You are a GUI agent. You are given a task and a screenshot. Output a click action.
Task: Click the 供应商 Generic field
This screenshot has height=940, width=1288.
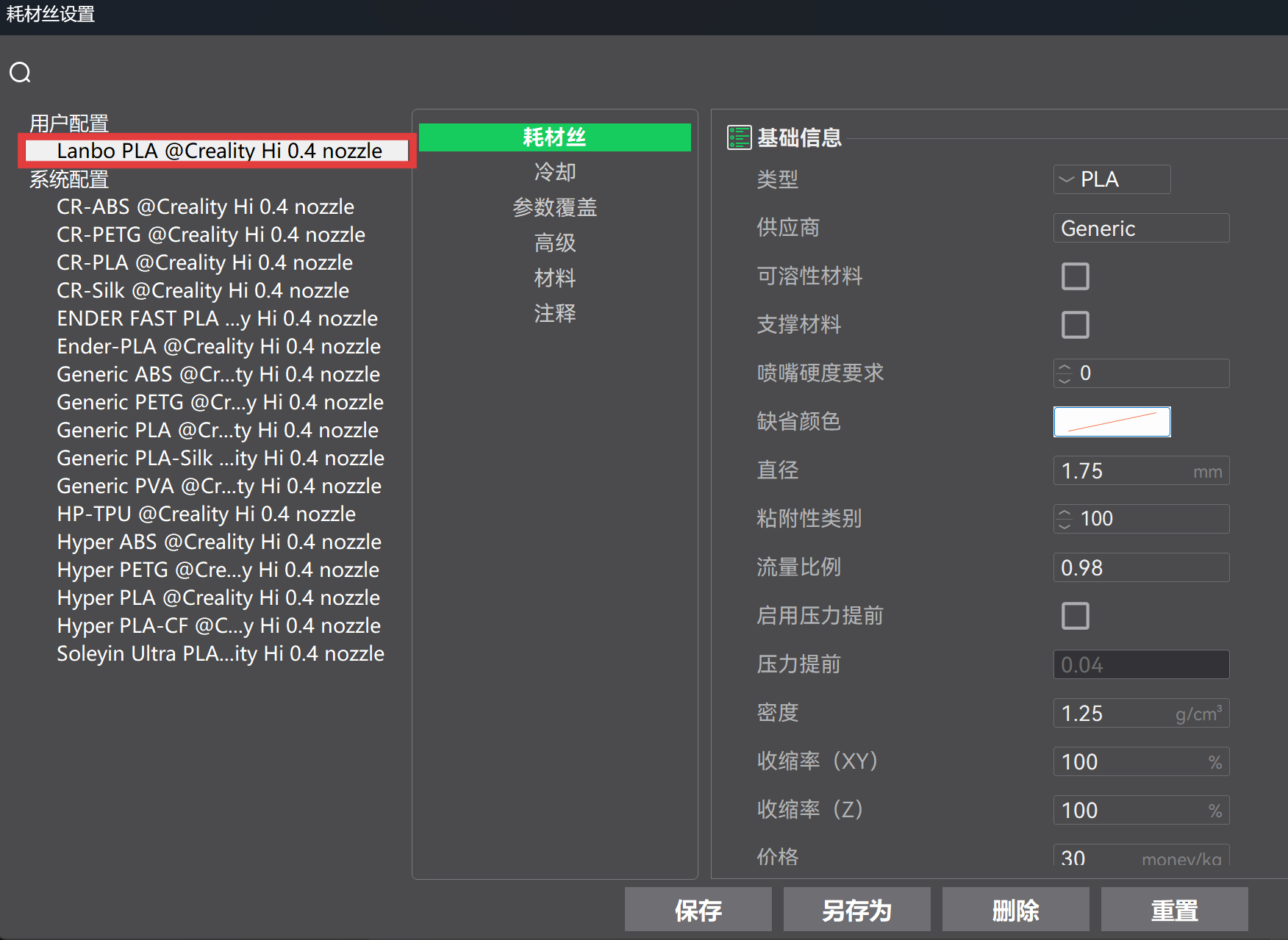(1141, 228)
